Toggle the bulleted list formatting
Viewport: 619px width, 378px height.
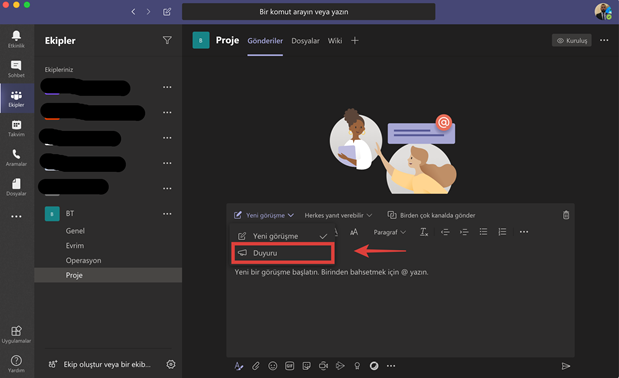(483, 232)
